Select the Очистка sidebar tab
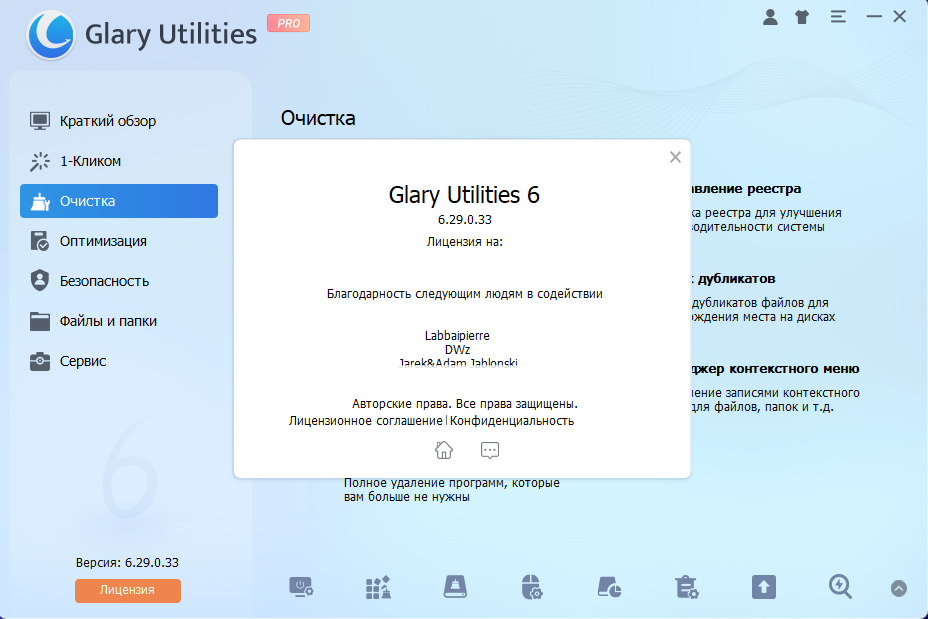The image size is (928, 619). tap(119, 201)
